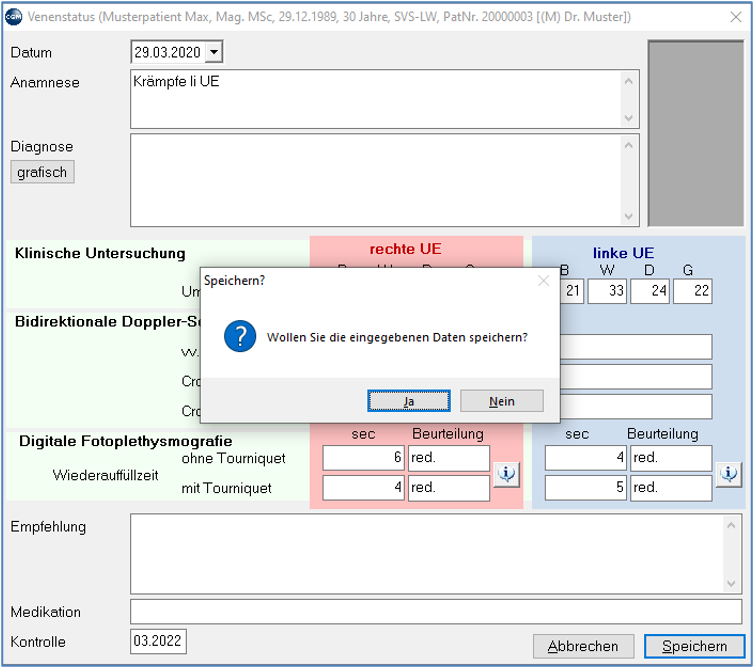
Task: Click linke UE Umfang B field 21
Action: (x=572, y=291)
